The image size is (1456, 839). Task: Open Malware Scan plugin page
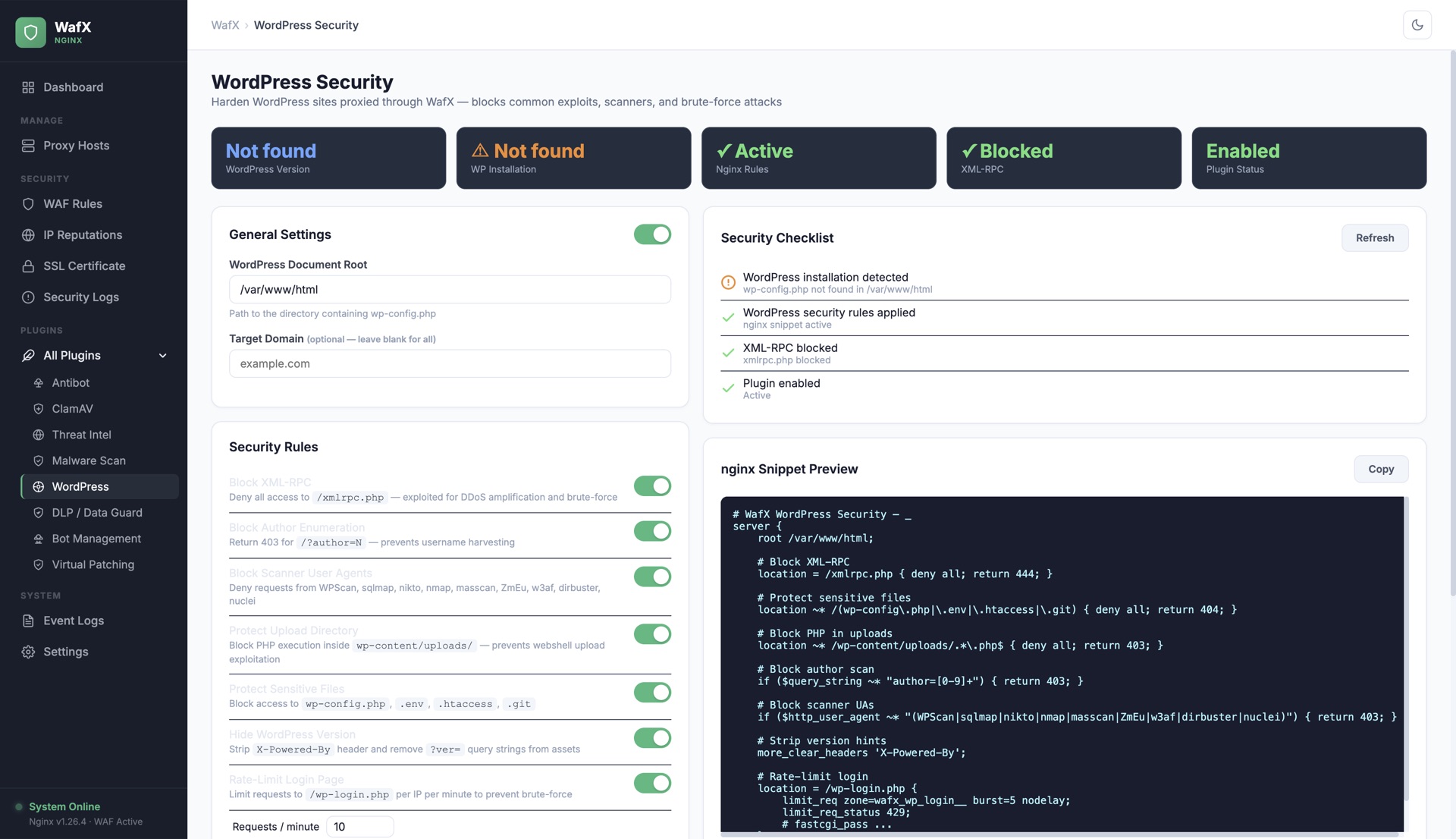pos(88,460)
